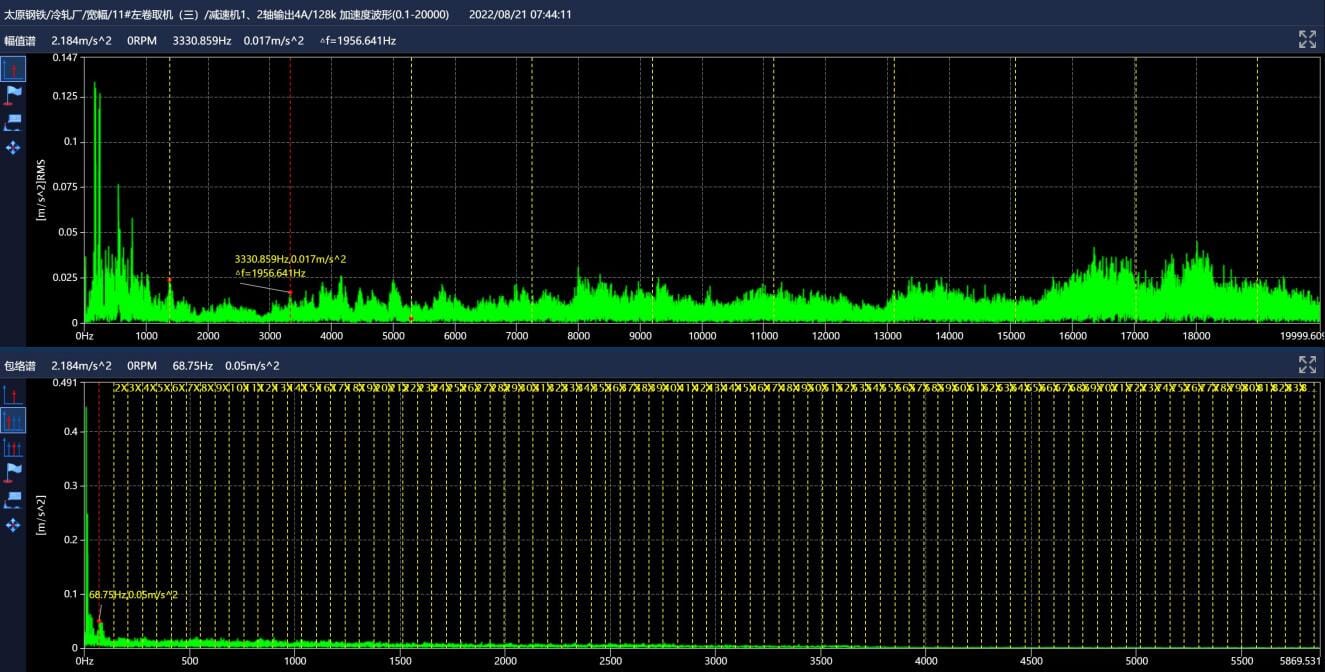Click the timestamp 2022/08/21 07:44:11
The image size is (1325, 672).
[520, 14]
